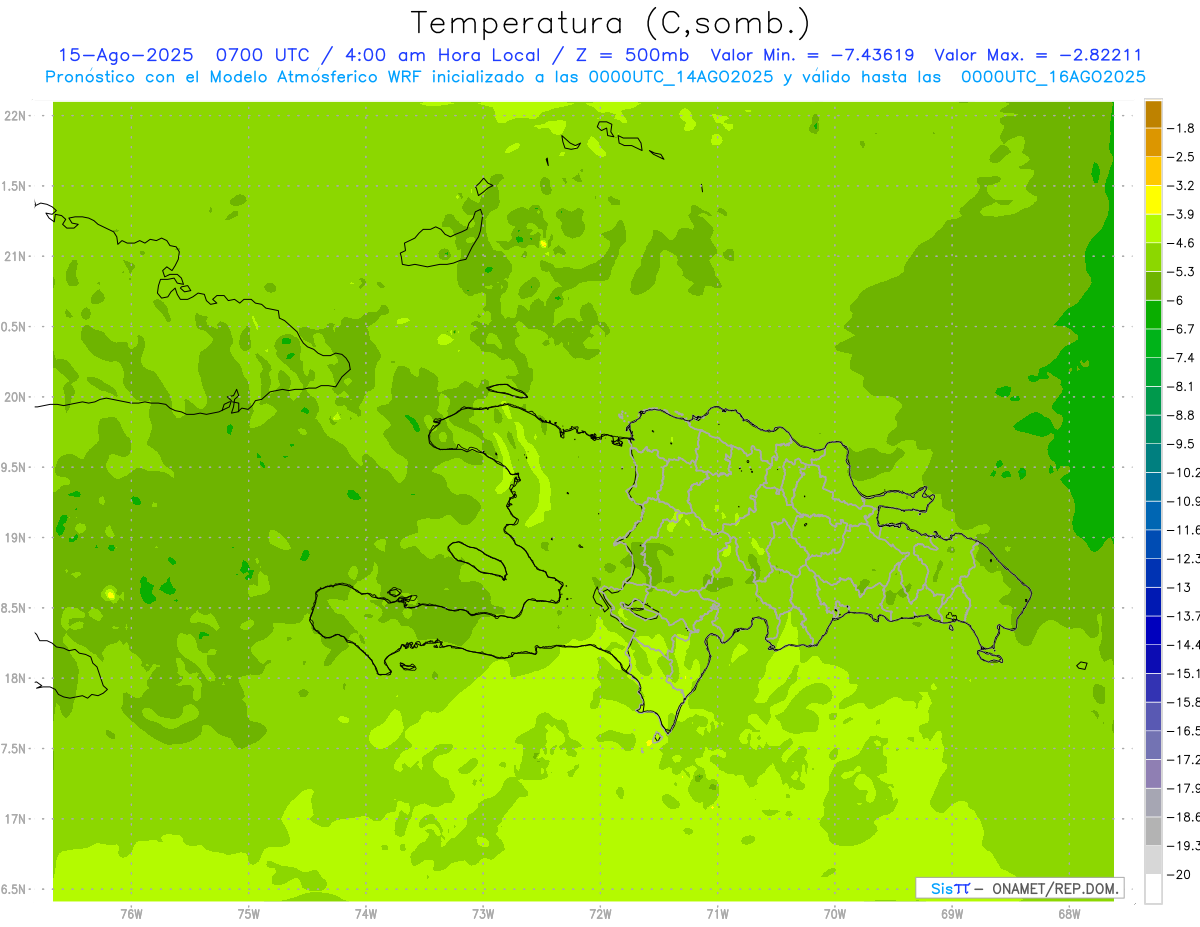Click the '70W' longitude label
Screen dimensions: 1200x927
[835, 913]
